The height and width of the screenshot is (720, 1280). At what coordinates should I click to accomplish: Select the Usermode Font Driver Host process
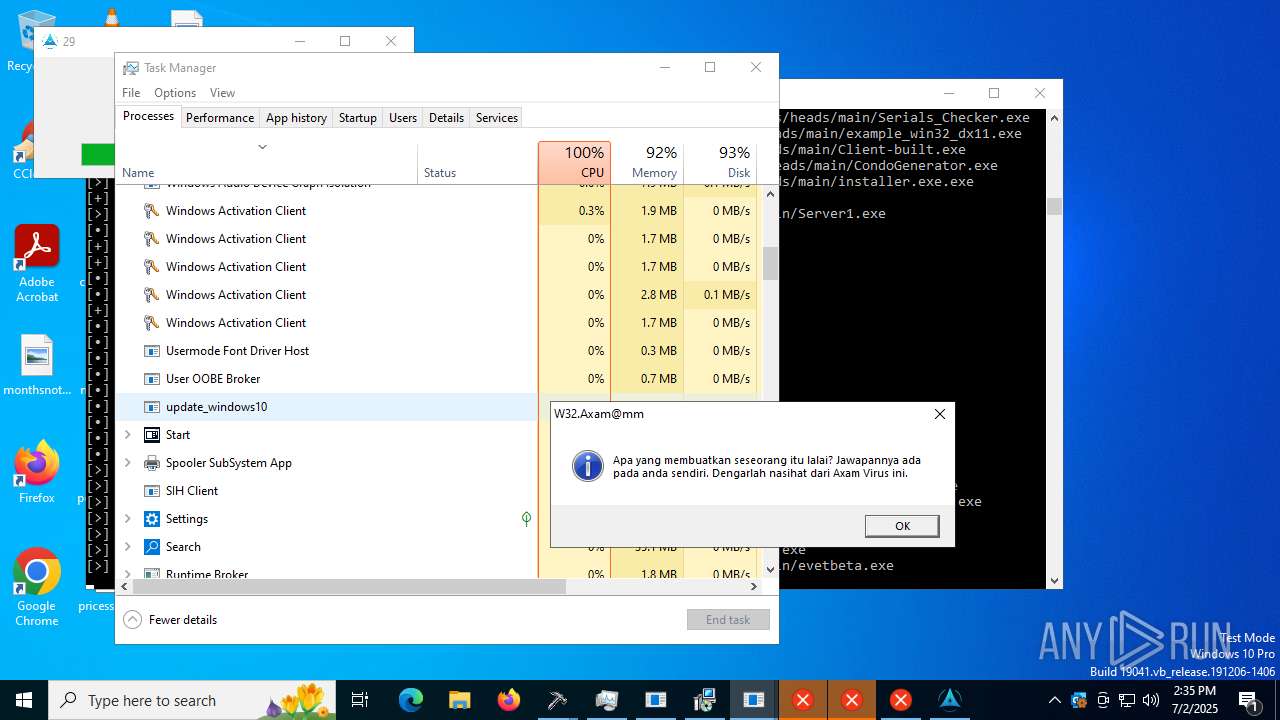pyautogui.click(x=437, y=351)
